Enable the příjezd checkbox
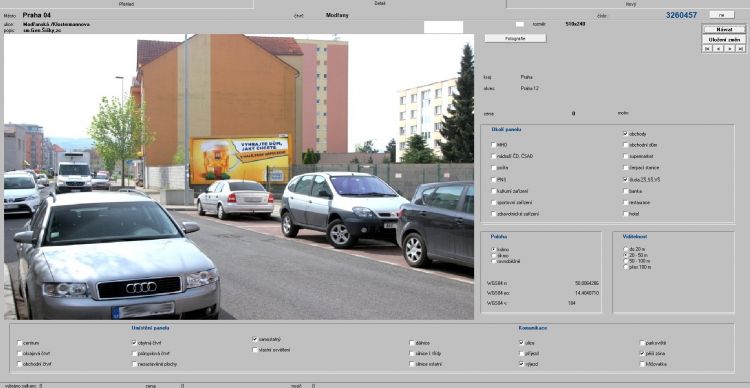The width and height of the screenshot is (750, 388). 521,354
